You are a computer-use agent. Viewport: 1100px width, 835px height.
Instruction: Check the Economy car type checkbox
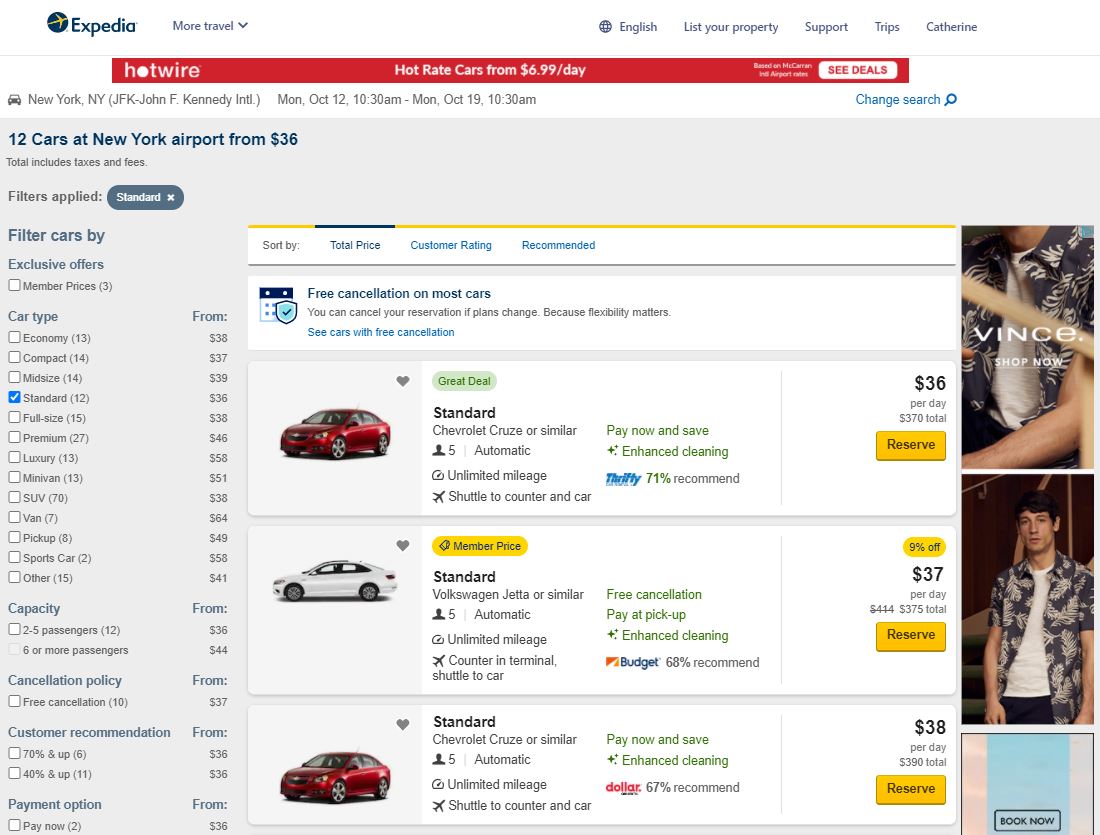coord(14,338)
